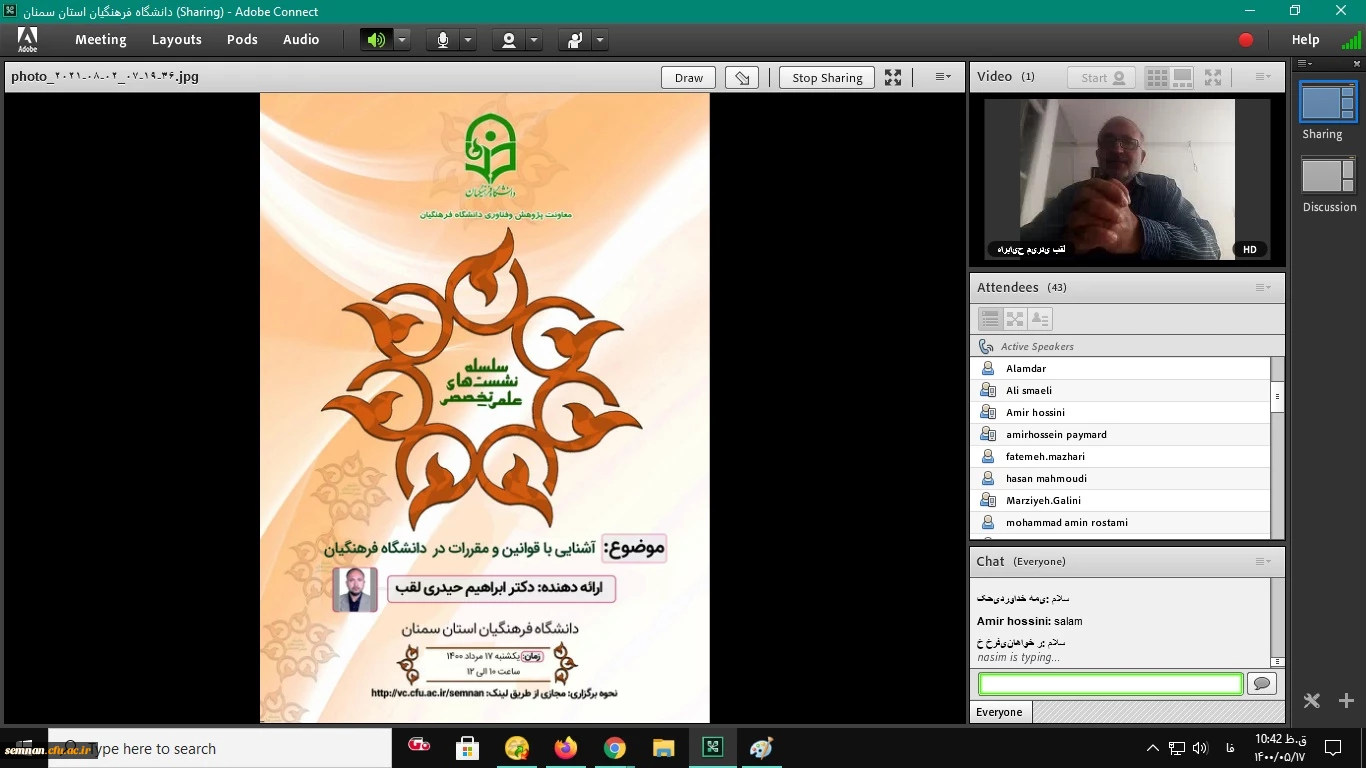Add new layout with plus icon
Viewport: 1366px width, 768px height.
[1346, 701]
